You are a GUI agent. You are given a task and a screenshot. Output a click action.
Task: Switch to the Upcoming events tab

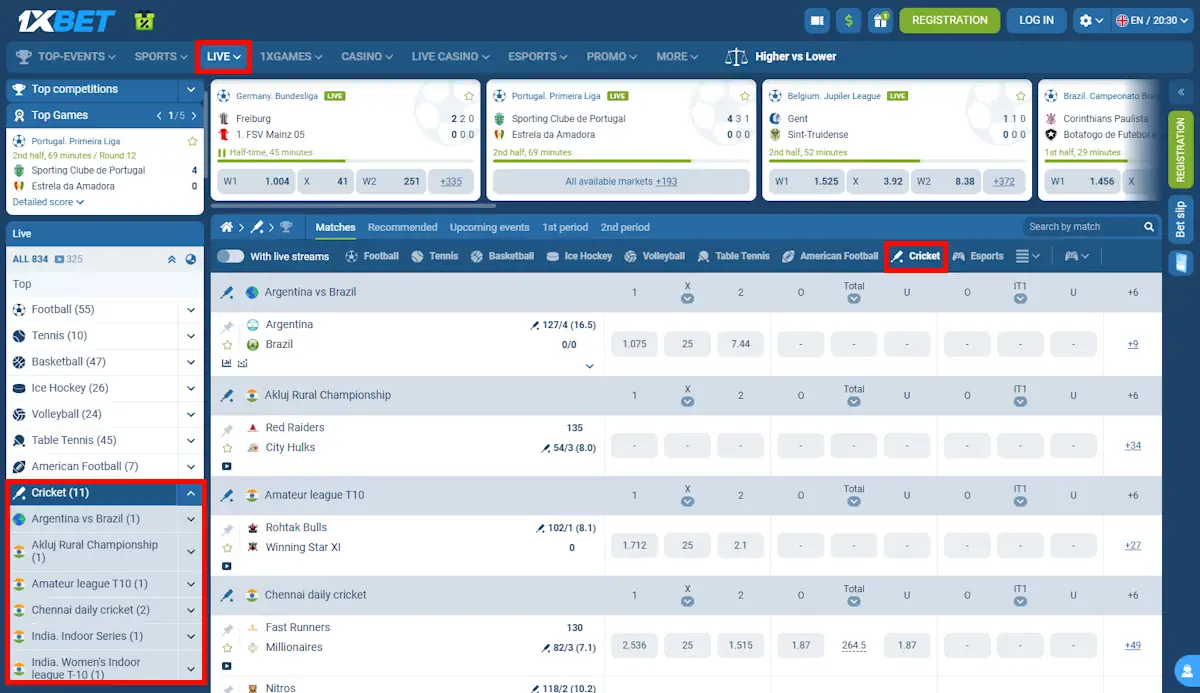click(x=489, y=227)
